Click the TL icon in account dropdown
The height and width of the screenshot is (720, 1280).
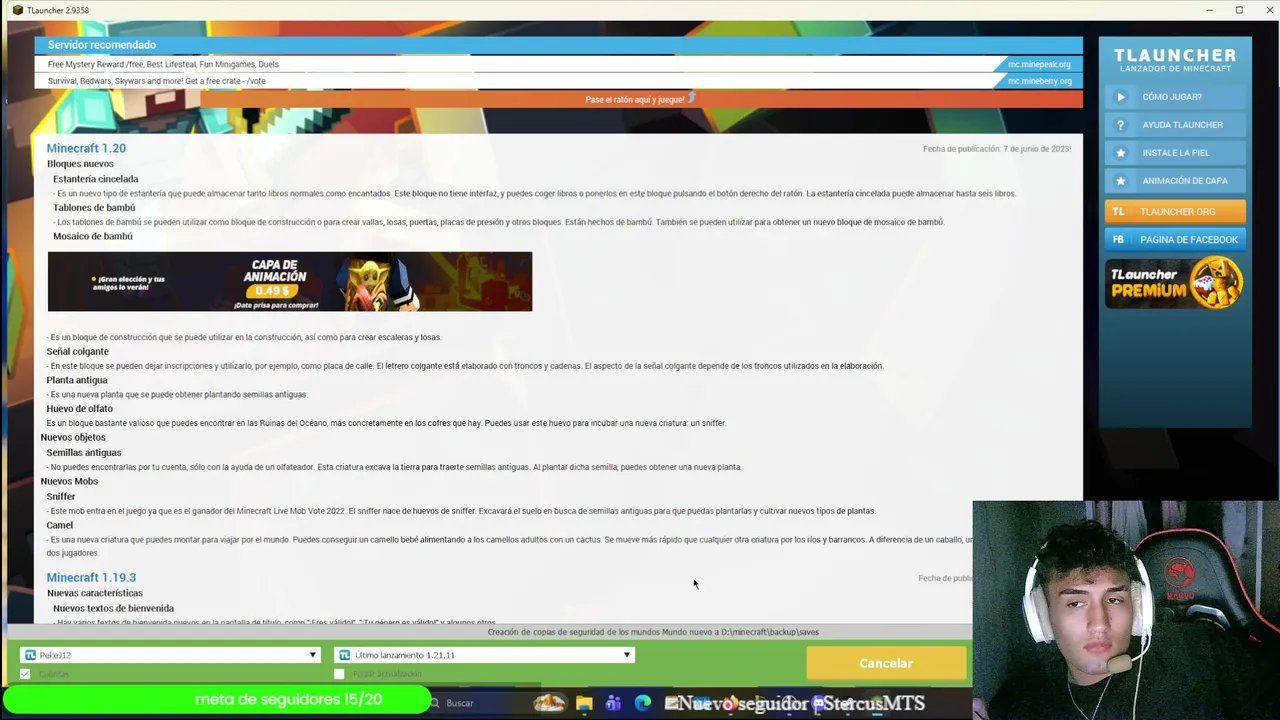(x=30, y=655)
